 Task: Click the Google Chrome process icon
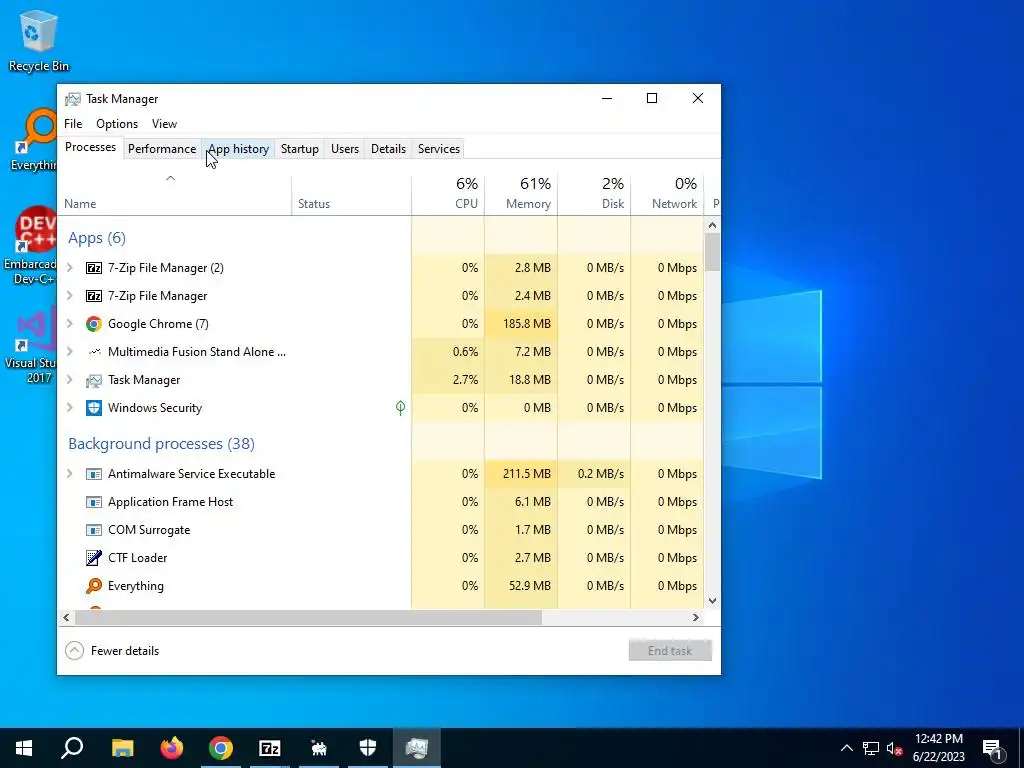(x=94, y=324)
